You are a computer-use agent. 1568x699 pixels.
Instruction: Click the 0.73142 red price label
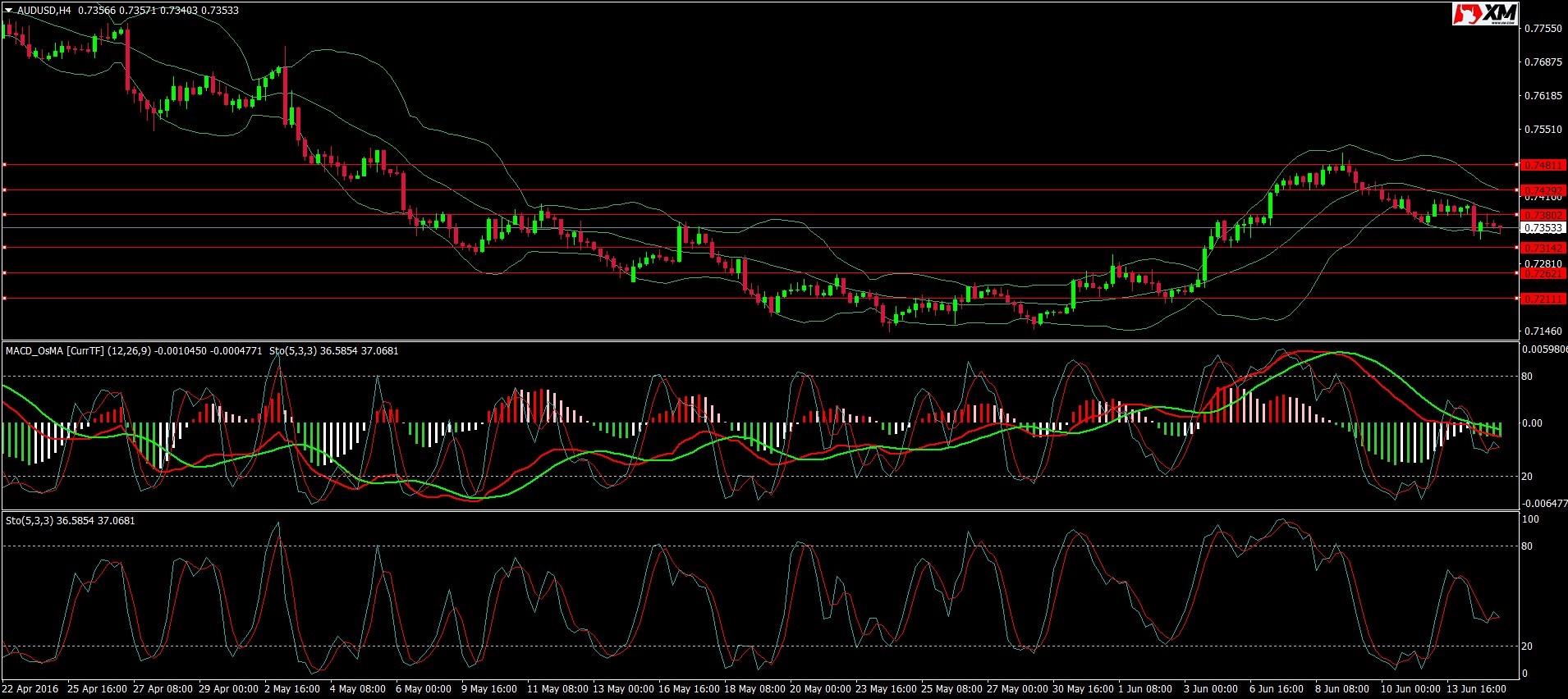click(1543, 248)
